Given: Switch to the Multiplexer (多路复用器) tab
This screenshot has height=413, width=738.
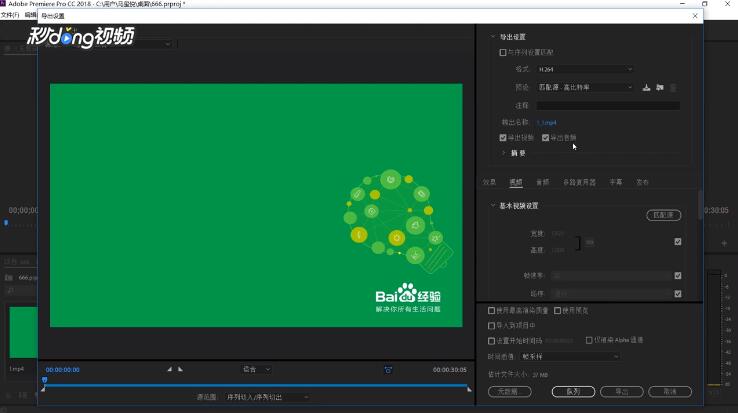Looking at the screenshot, I should point(579,182).
